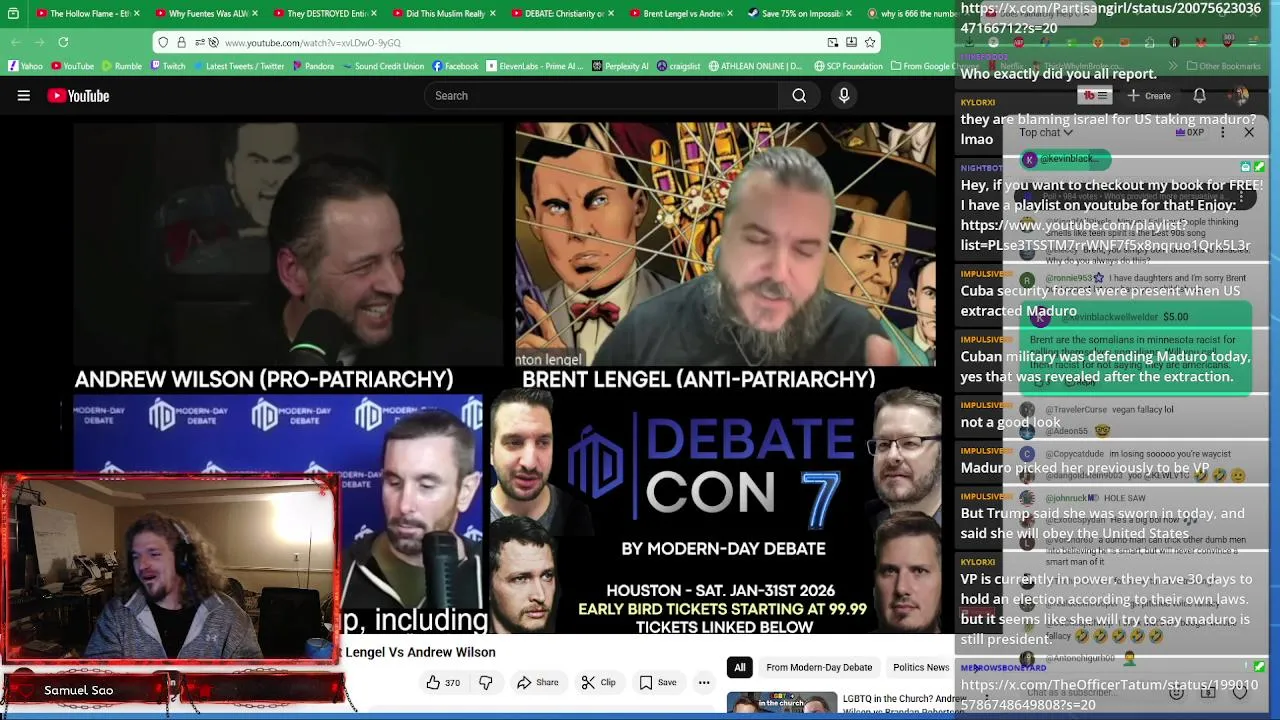Open the SCP Foundation bookmark

849,66
